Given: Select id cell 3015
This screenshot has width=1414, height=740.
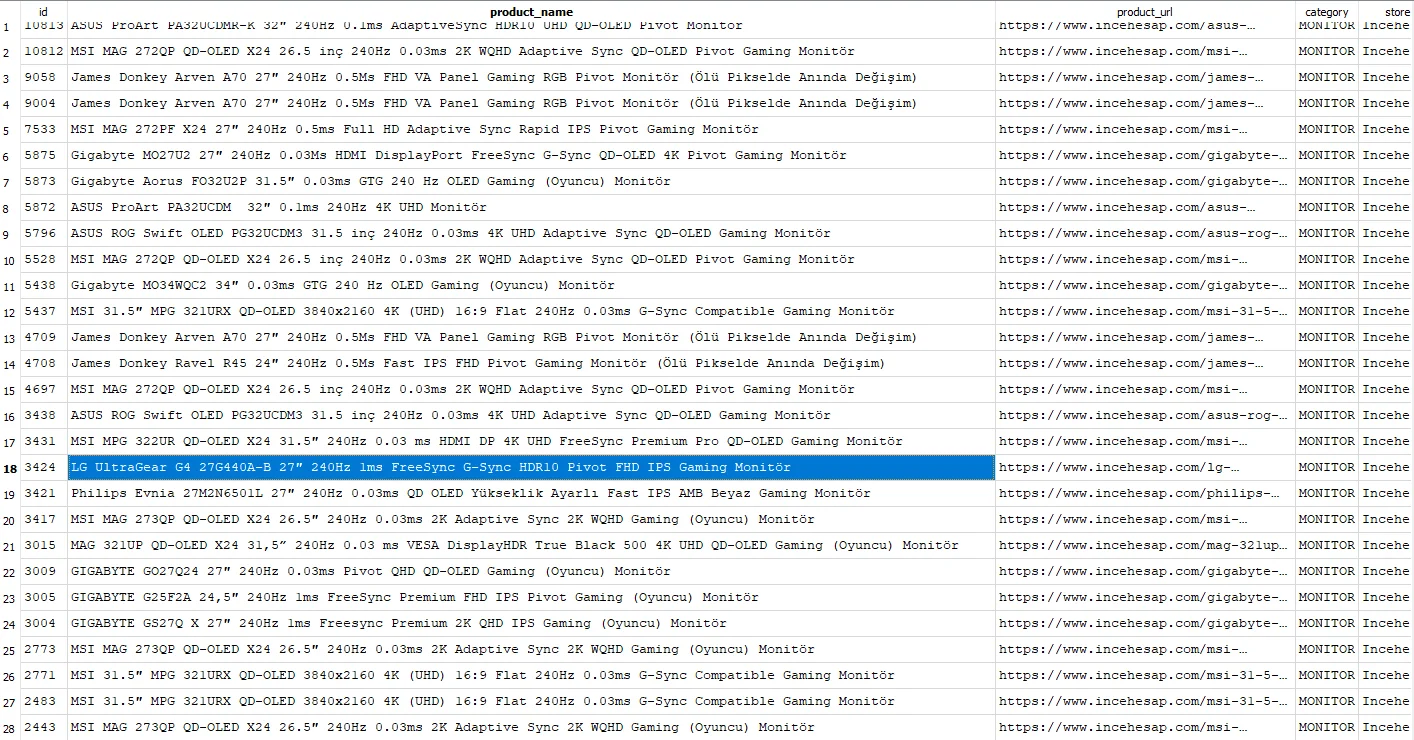Looking at the screenshot, I should point(43,545).
